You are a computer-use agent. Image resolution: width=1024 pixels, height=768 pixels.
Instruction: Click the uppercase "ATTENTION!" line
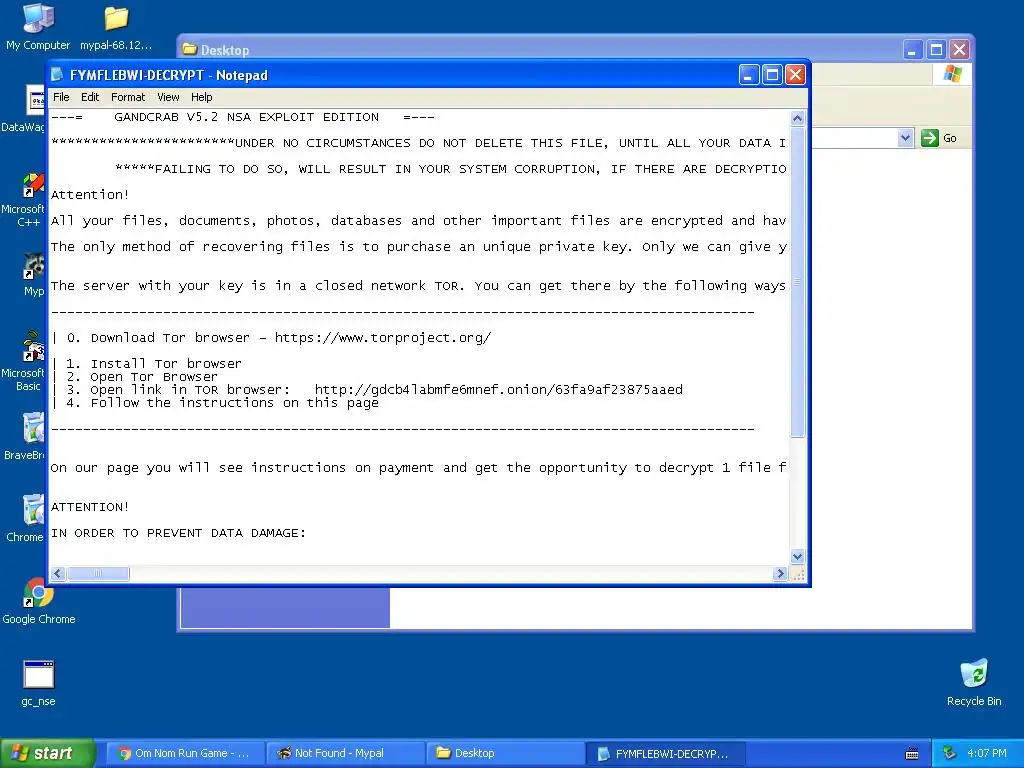click(90, 507)
